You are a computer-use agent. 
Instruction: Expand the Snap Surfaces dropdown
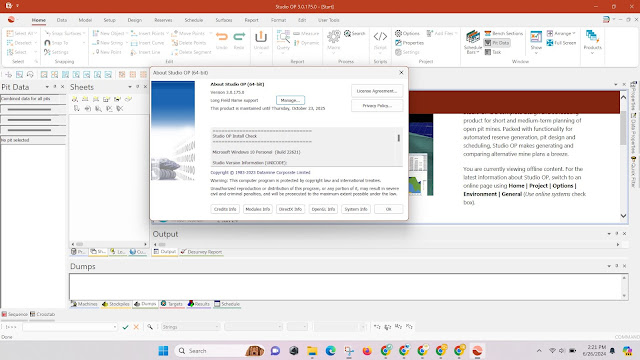84,33
